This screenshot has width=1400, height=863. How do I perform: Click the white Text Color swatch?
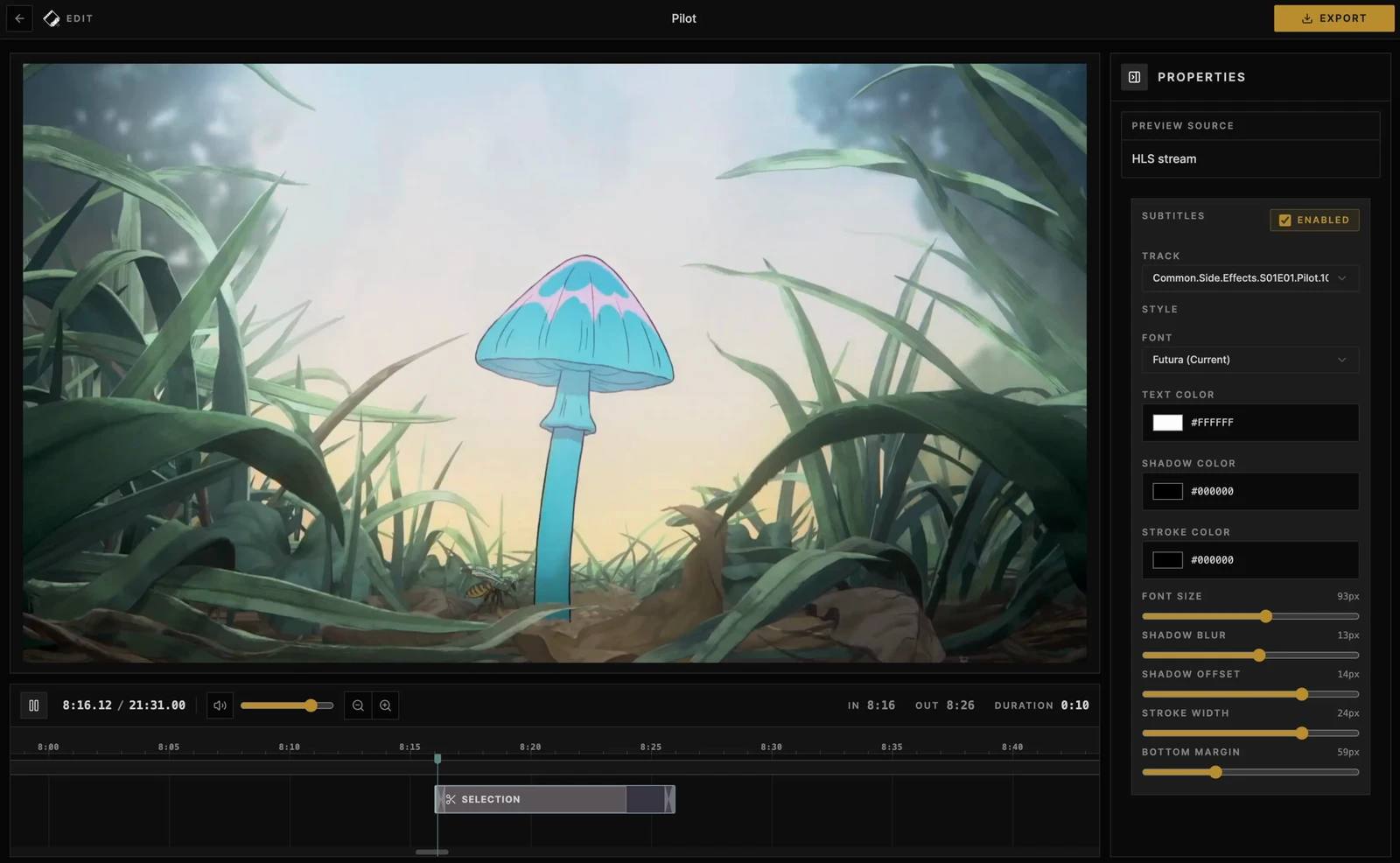click(x=1167, y=423)
